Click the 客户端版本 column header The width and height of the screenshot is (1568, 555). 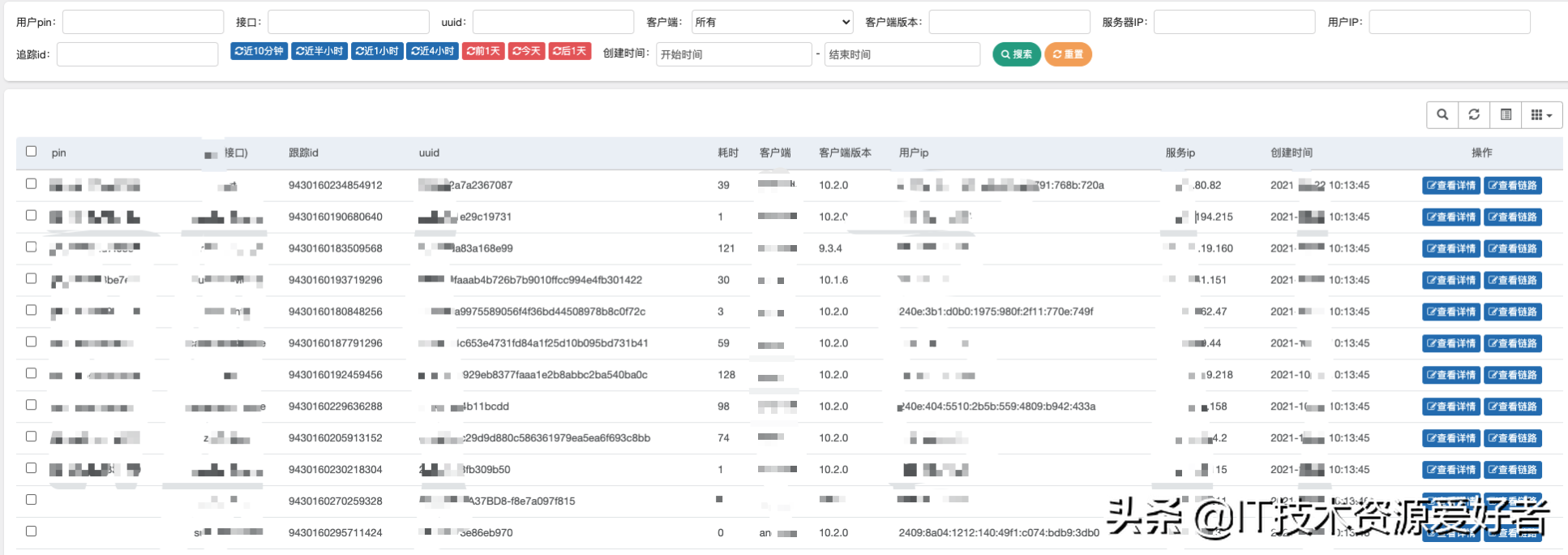845,153
